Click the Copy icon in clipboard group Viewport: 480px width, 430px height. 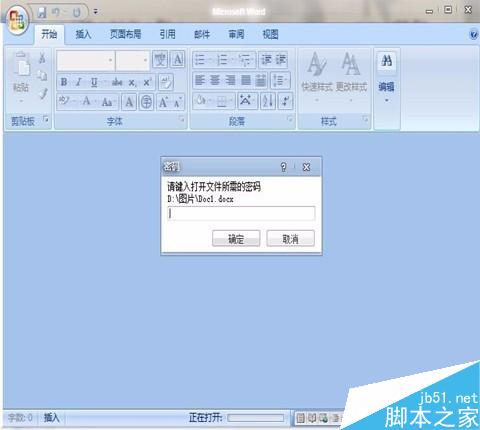pyautogui.click(x=42, y=76)
